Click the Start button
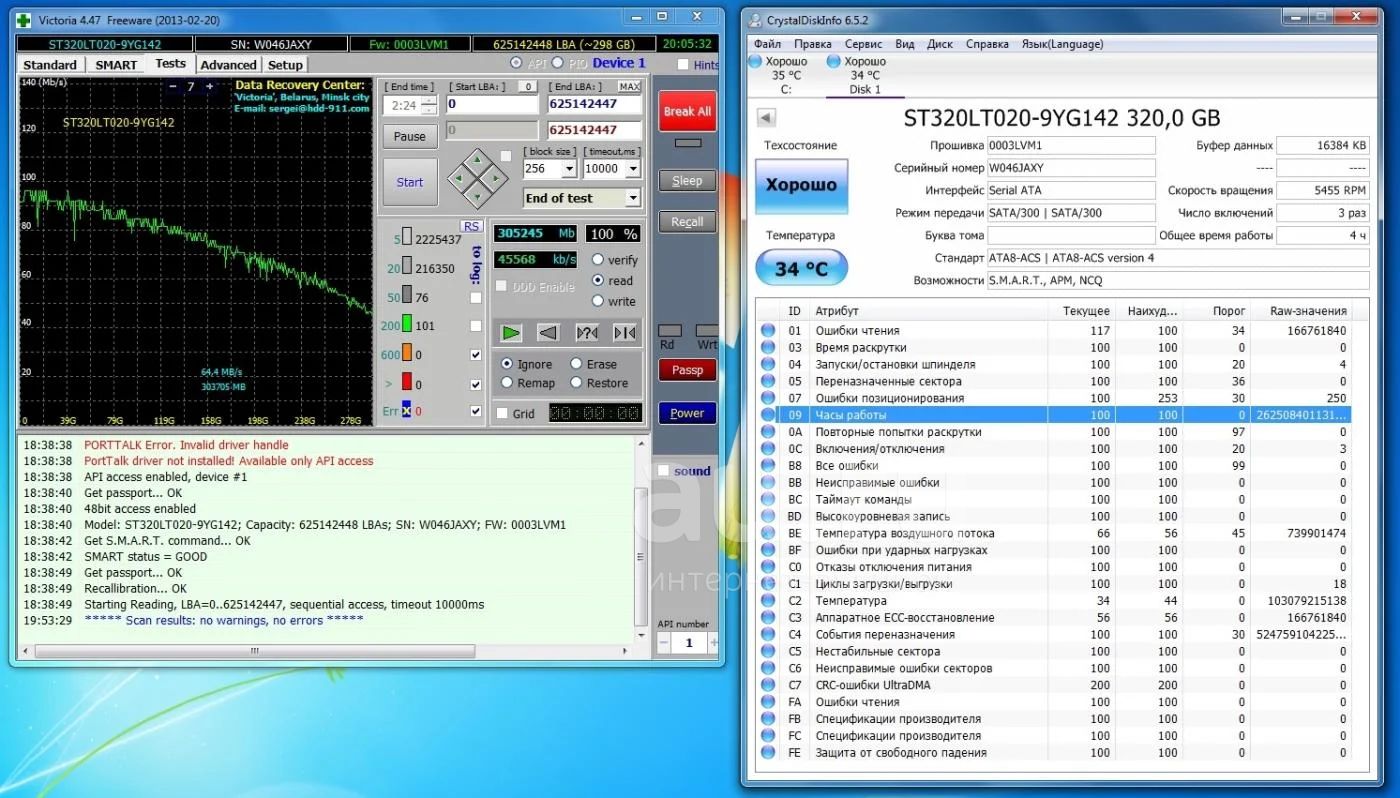This screenshot has width=1400, height=798. [x=410, y=182]
